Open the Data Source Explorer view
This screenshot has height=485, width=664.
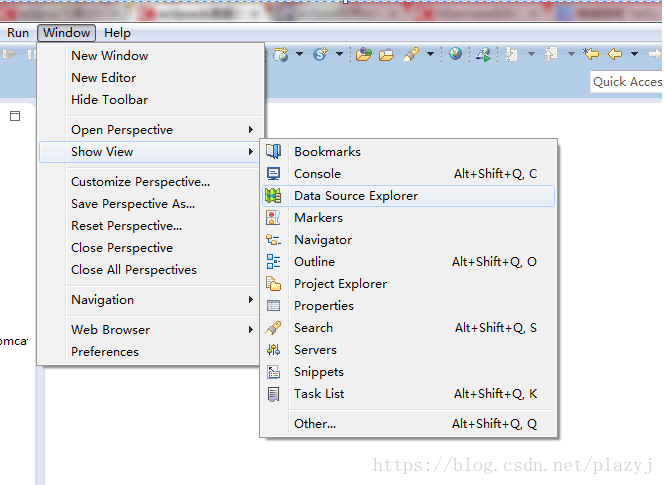click(x=408, y=196)
